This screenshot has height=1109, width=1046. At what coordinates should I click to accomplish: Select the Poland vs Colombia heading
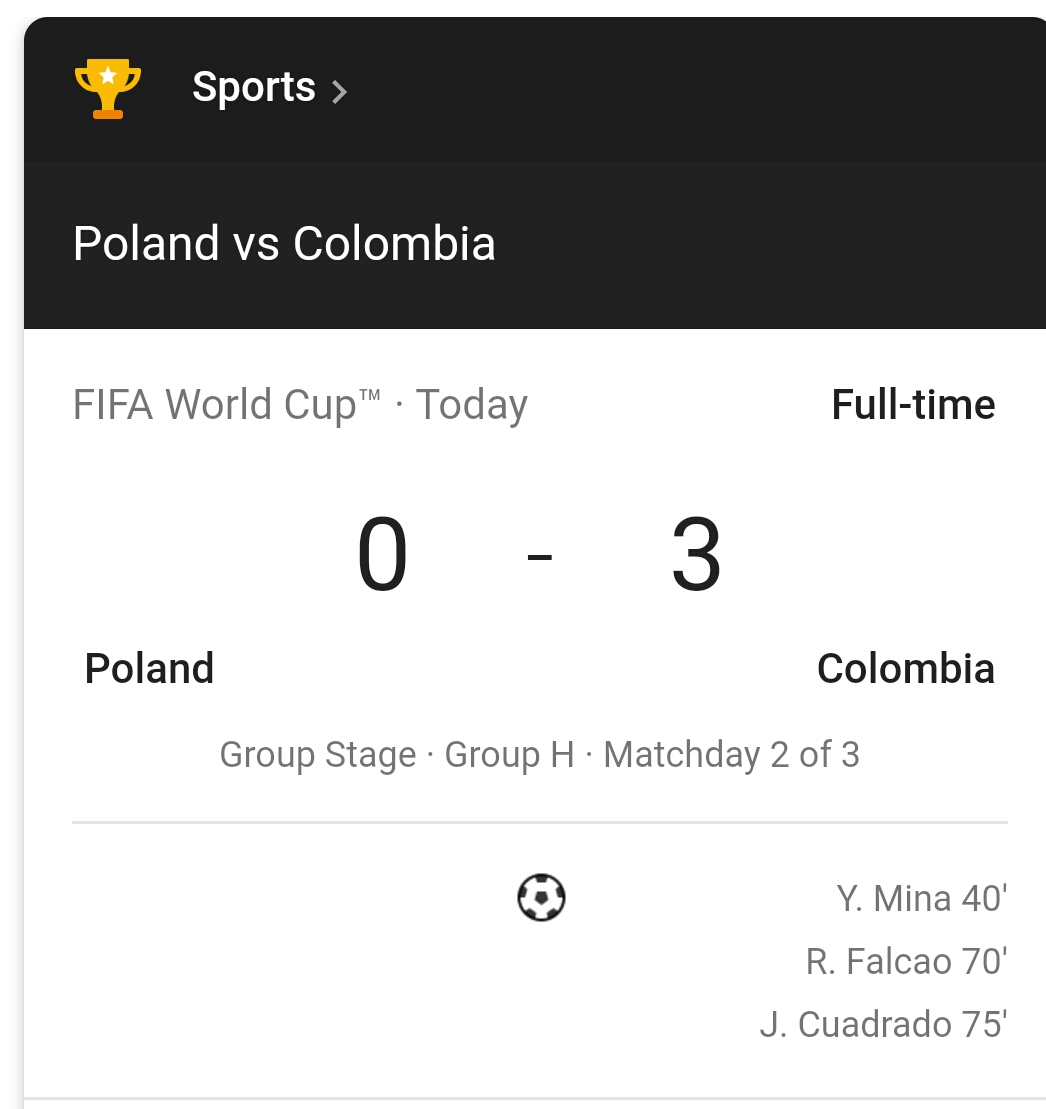click(284, 244)
